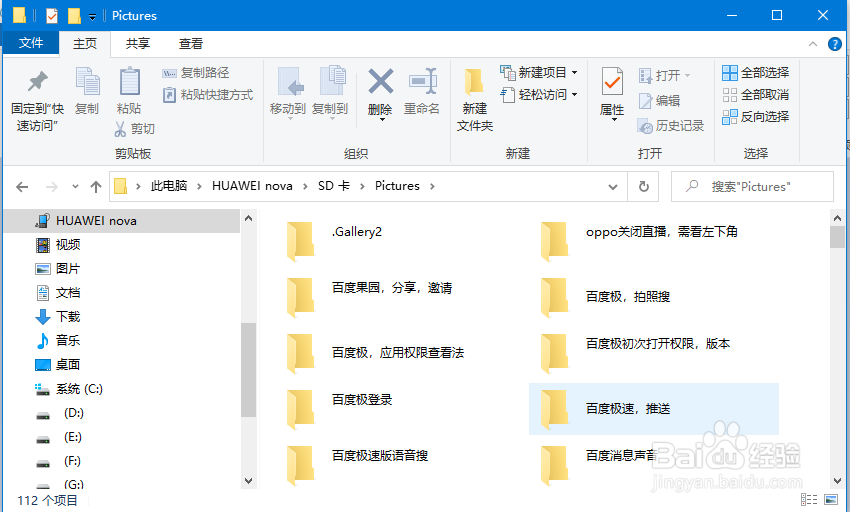Click the Back navigation arrow
The height and width of the screenshot is (512, 850).
coord(22,187)
